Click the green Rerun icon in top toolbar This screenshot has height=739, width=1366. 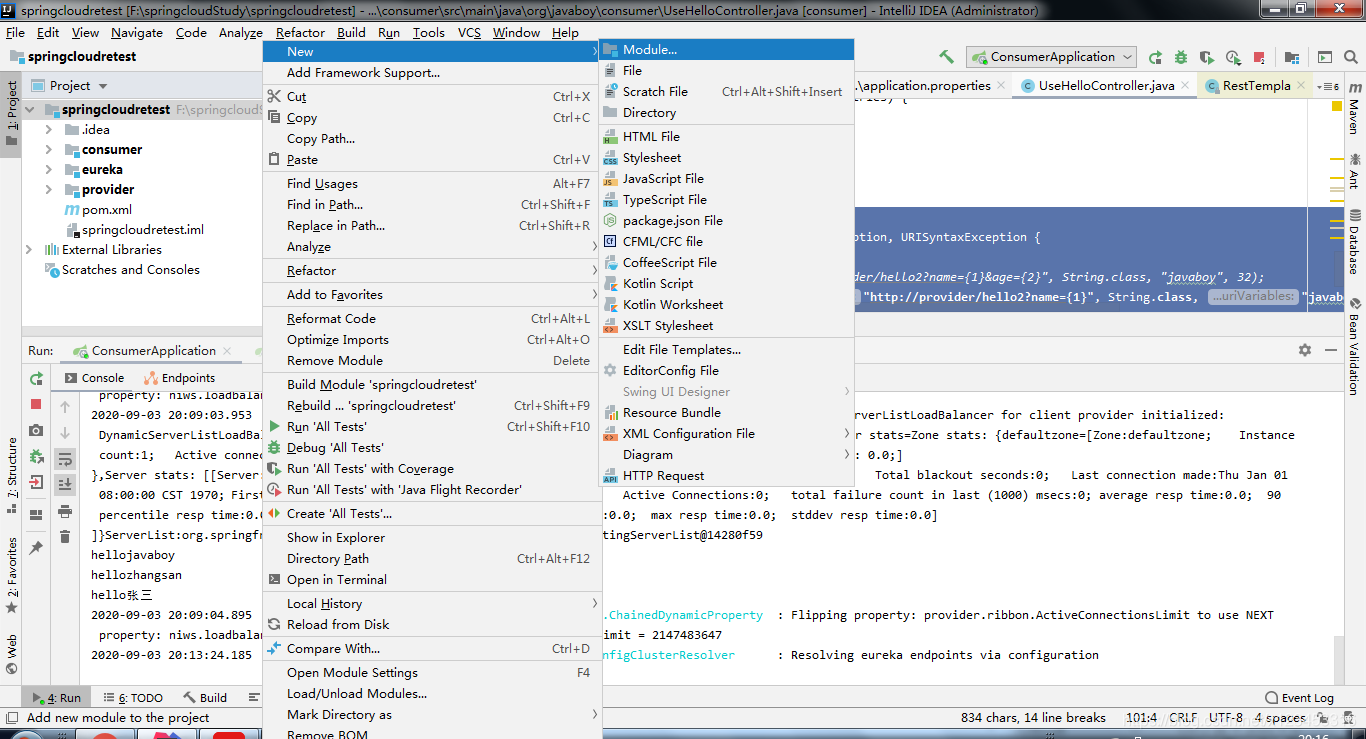coord(1155,57)
